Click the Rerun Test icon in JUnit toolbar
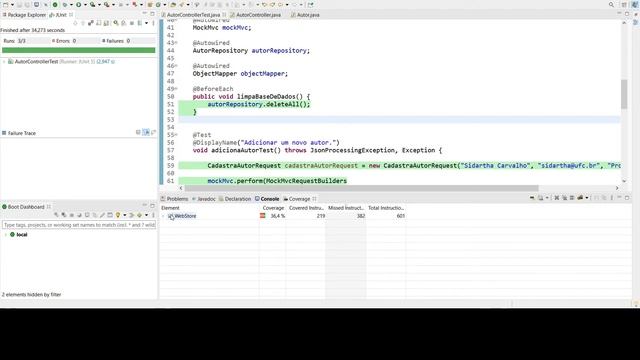The image size is (640, 360). tap(116, 23)
